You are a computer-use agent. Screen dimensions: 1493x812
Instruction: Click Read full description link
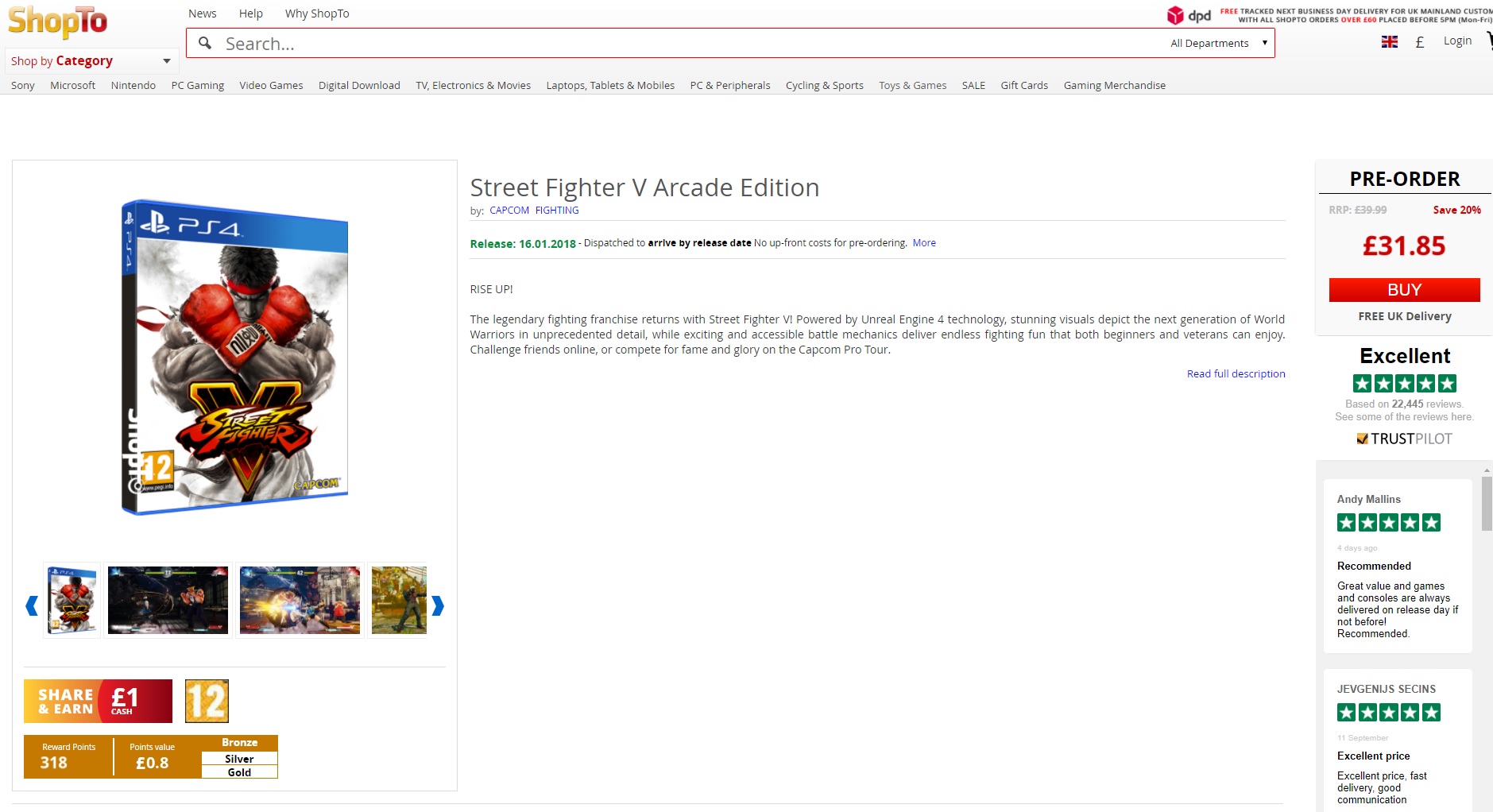coord(1236,373)
